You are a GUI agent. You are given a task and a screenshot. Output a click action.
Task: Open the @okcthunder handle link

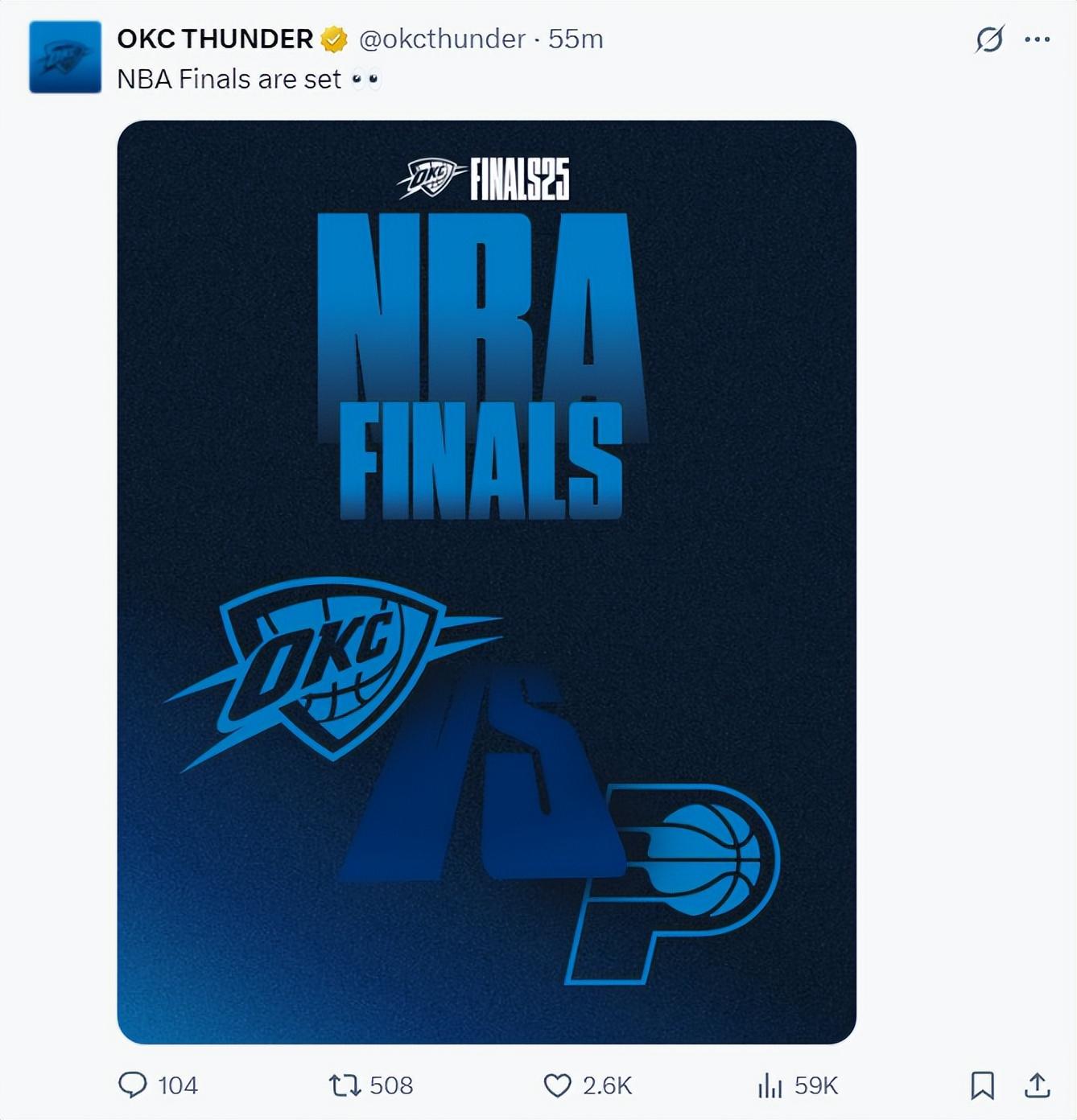click(x=442, y=39)
